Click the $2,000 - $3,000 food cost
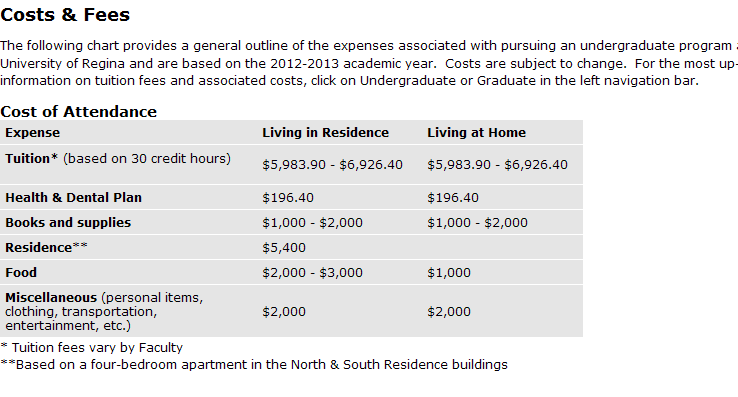 [313, 273]
